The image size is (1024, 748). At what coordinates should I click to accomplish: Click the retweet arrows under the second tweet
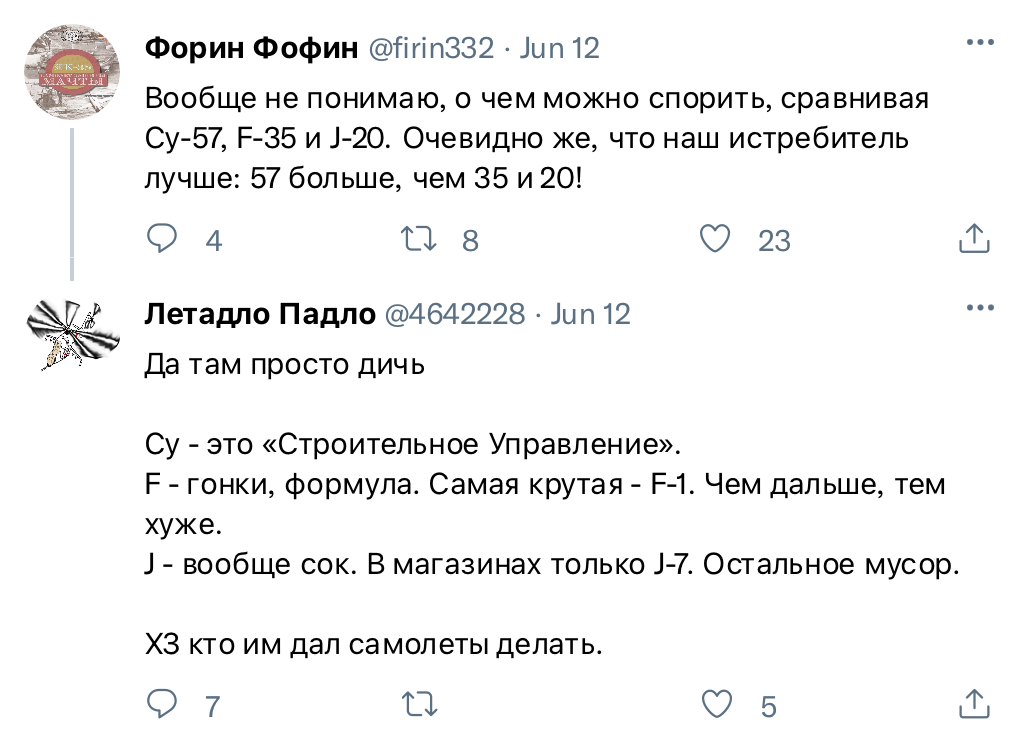[420, 704]
